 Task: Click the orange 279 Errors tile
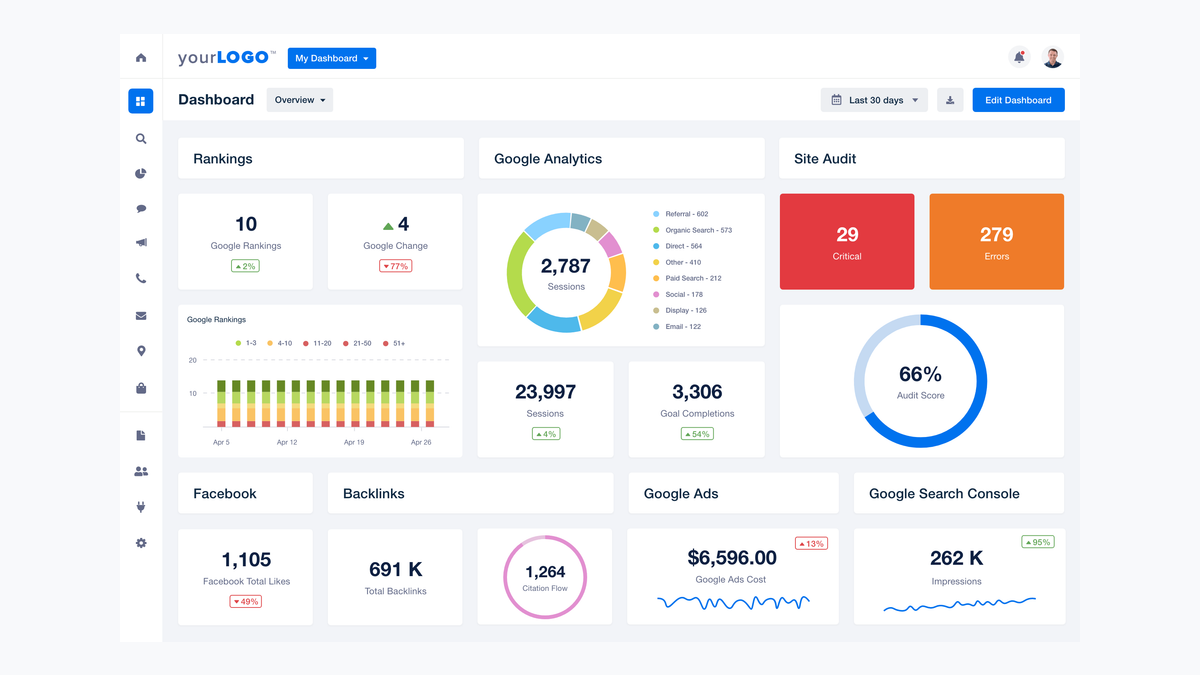(x=997, y=242)
